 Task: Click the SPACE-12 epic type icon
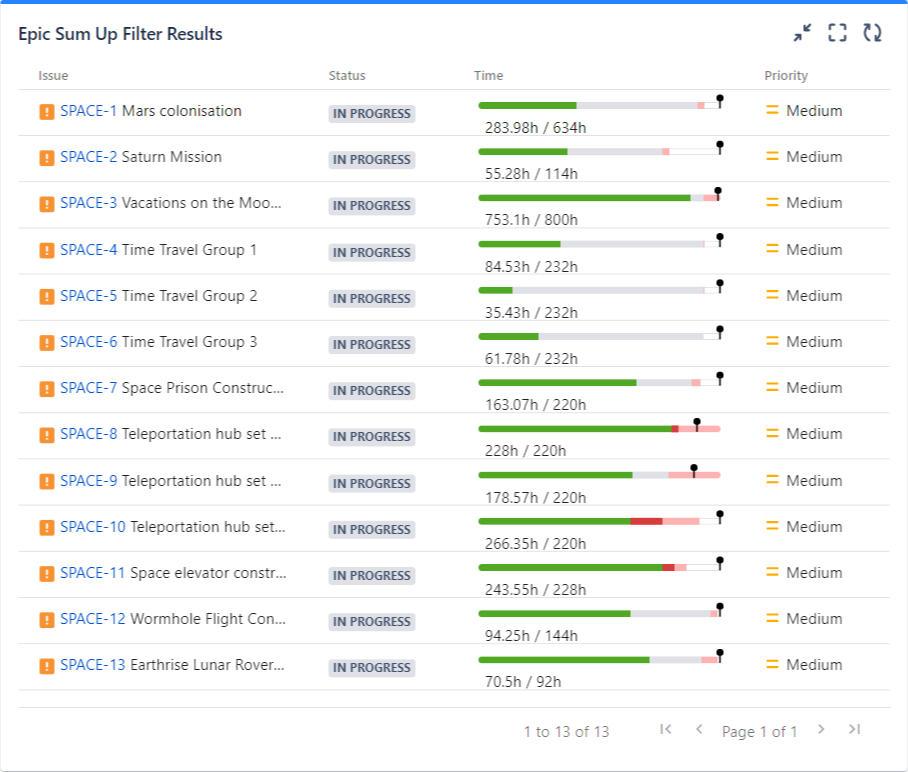pos(46,620)
